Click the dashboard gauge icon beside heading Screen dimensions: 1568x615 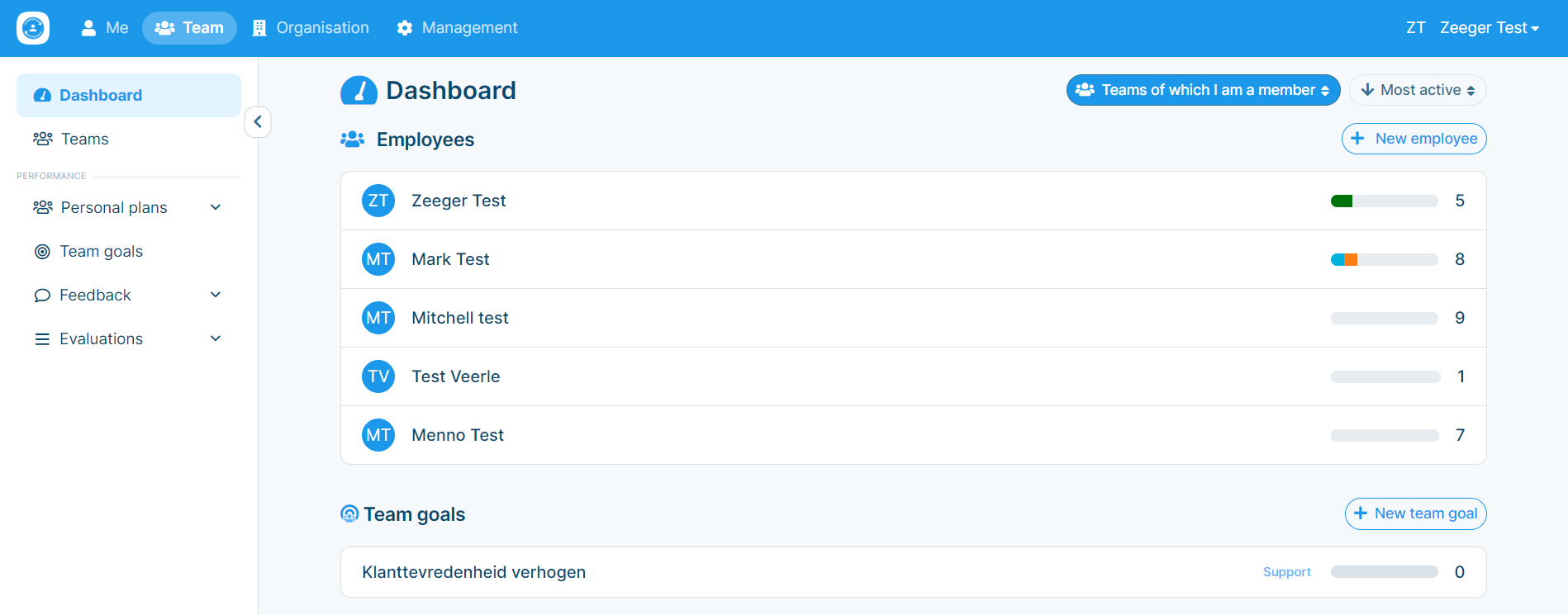(359, 90)
